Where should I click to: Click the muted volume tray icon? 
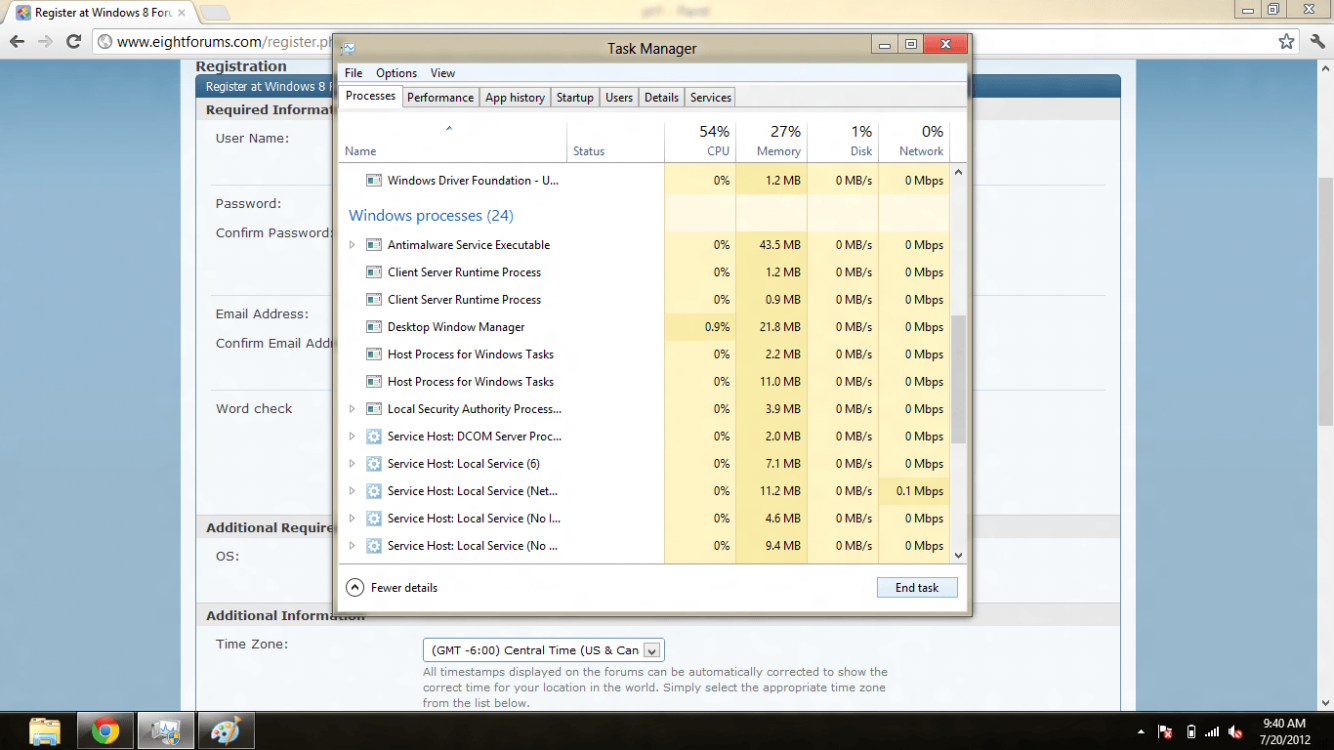(x=1235, y=732)
